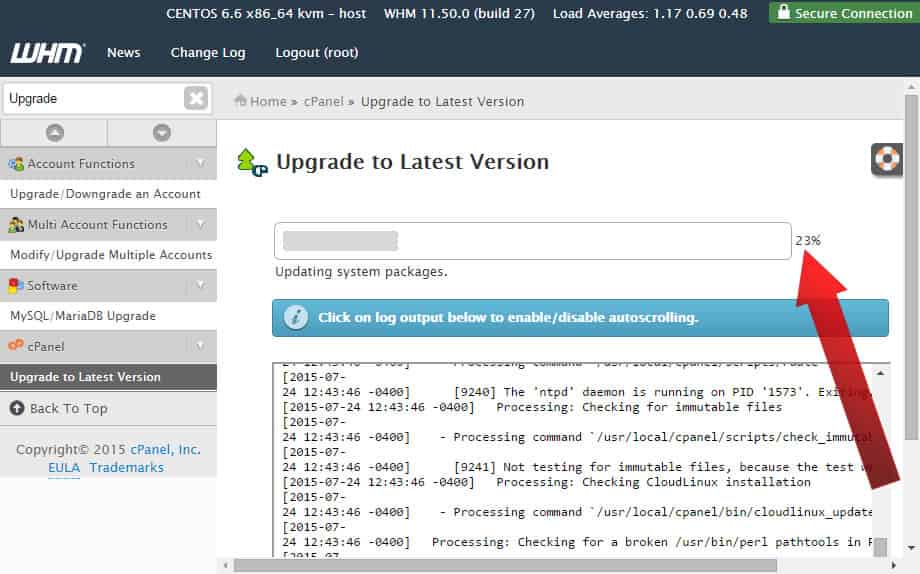Click Back To Top link

pyautogui.click(x=69, y=408)
